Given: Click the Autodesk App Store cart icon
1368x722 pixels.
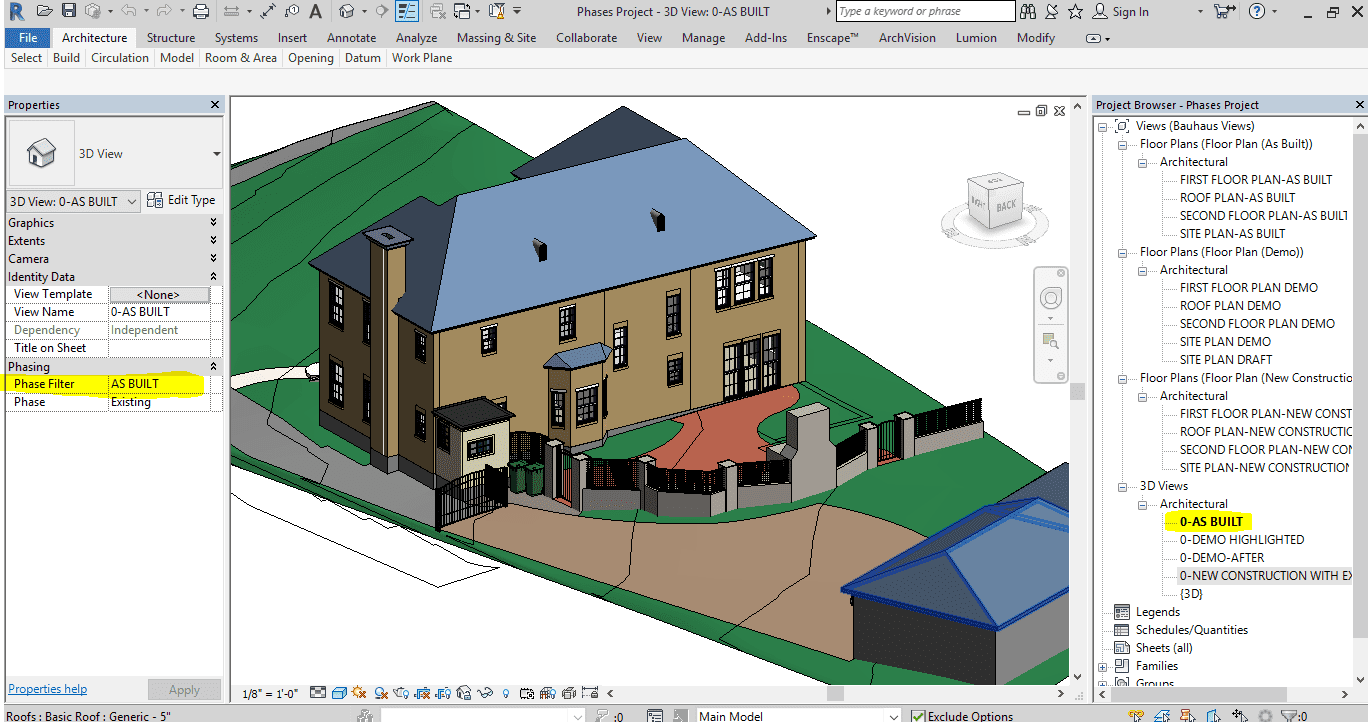Looking at the screenshot, I should click(1221, 12).
